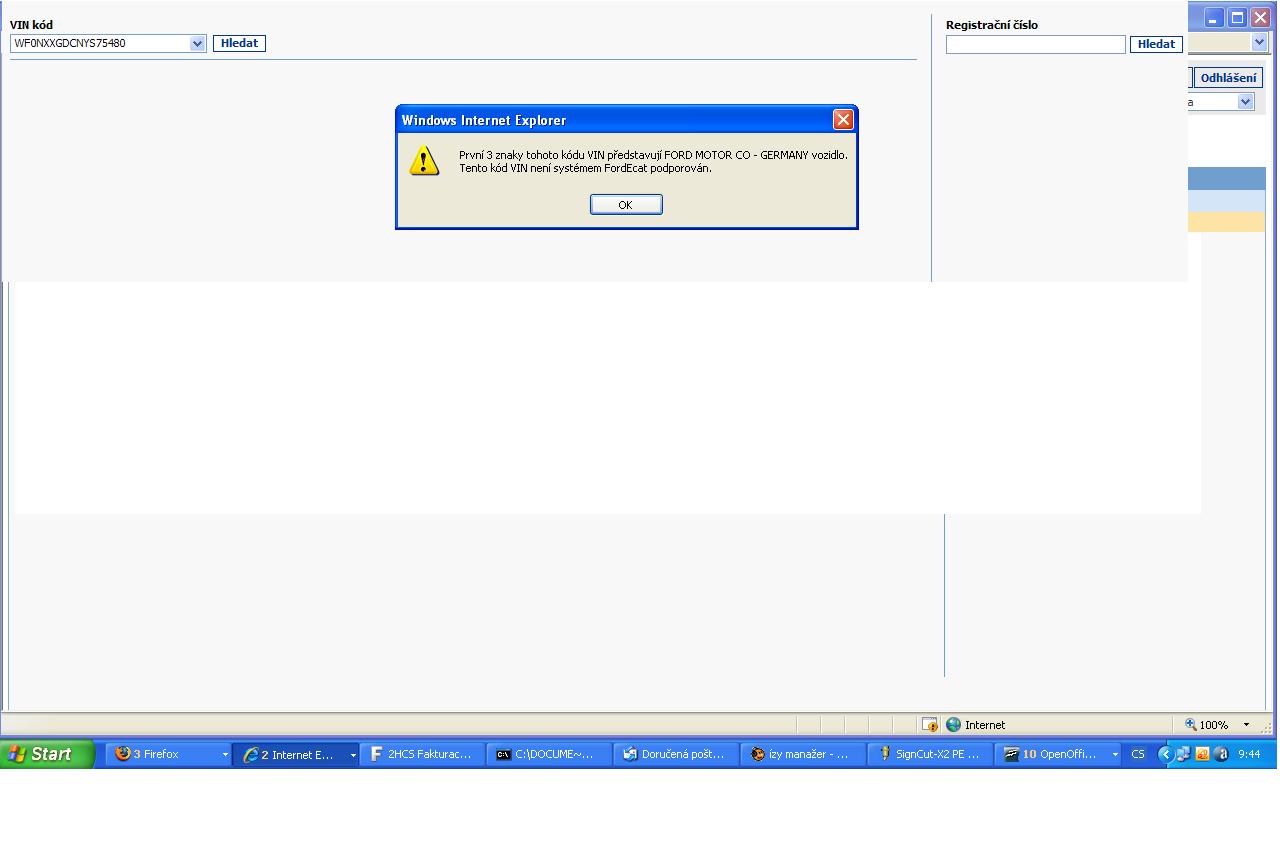1280x855 pixels.
Task: Click OK in the VIN warning dialog
Action: point(625,205)
